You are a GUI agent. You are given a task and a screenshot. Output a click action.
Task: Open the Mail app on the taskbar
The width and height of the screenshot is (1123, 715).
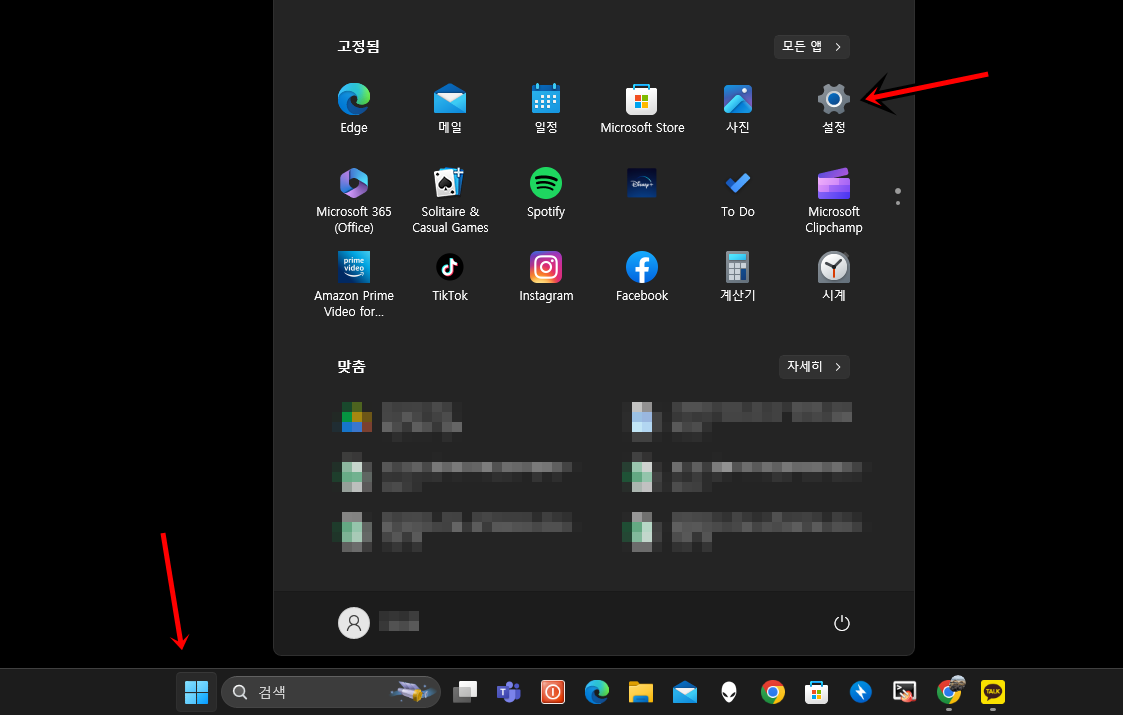(x=685, y=692)
